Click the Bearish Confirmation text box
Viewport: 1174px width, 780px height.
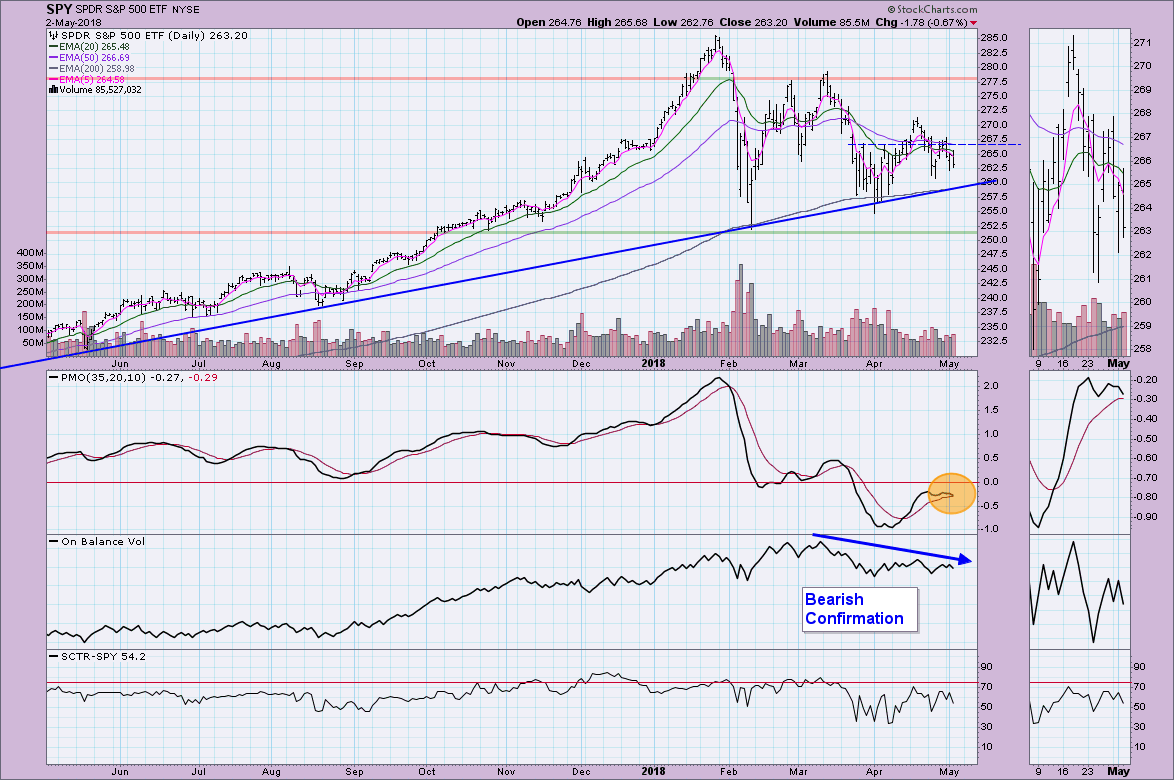point(860,609)
